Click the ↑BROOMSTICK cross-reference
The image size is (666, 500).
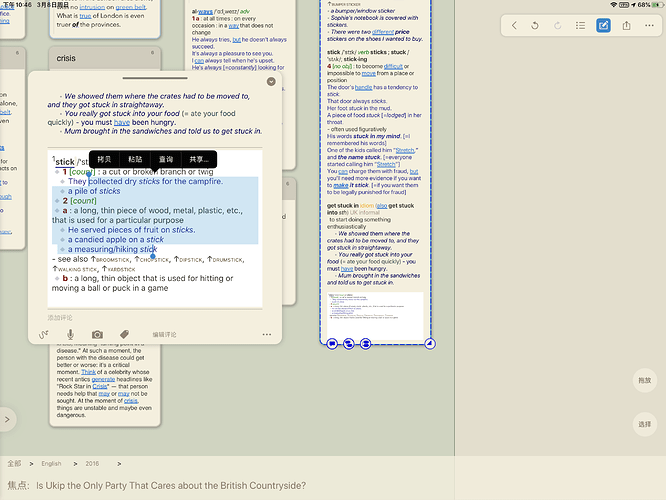110,259
